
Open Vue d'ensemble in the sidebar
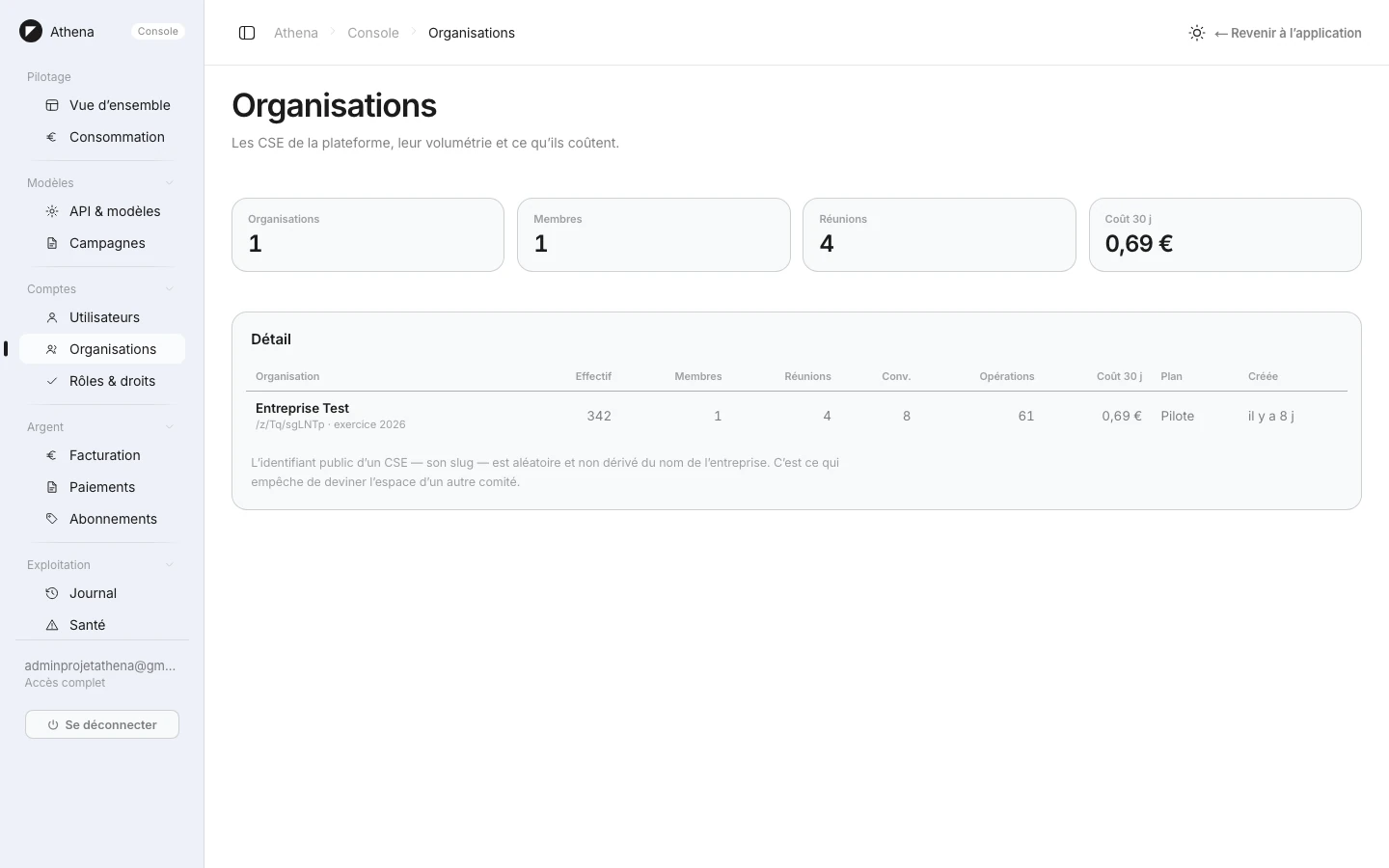102,105
